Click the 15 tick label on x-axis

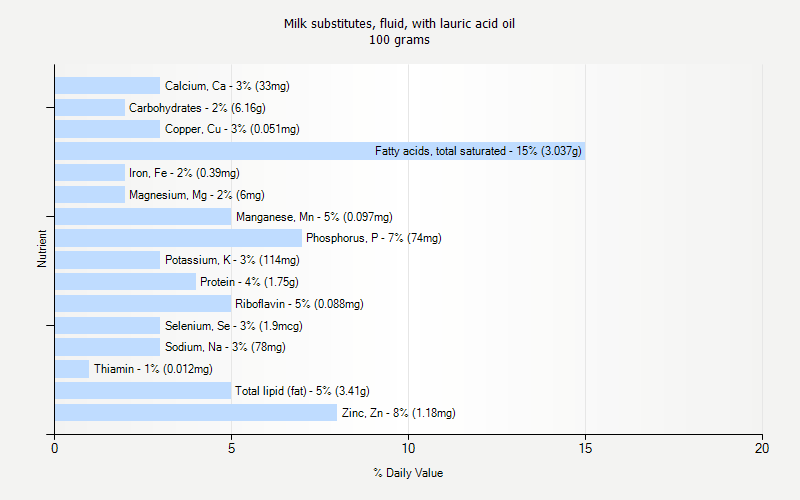click(x=585, y=449)
